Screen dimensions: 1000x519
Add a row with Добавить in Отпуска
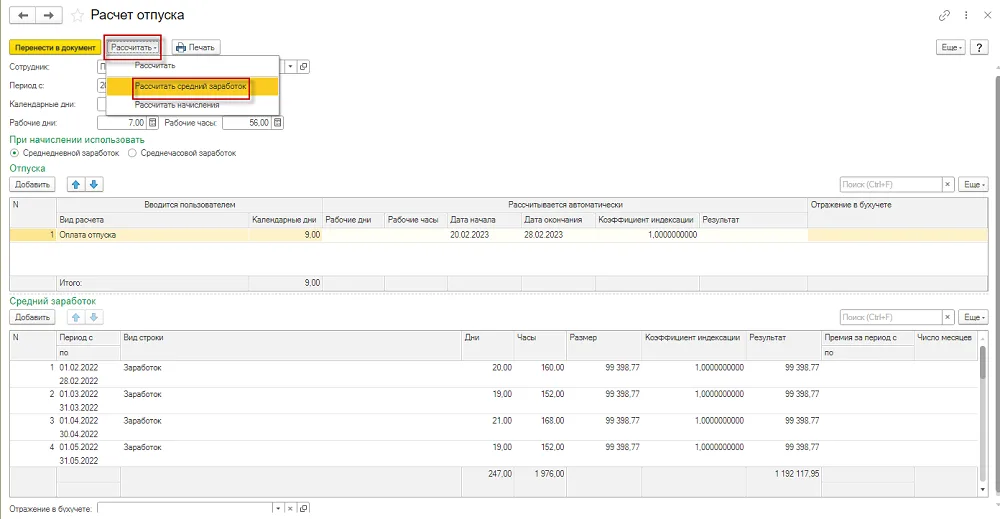point(33,184)
